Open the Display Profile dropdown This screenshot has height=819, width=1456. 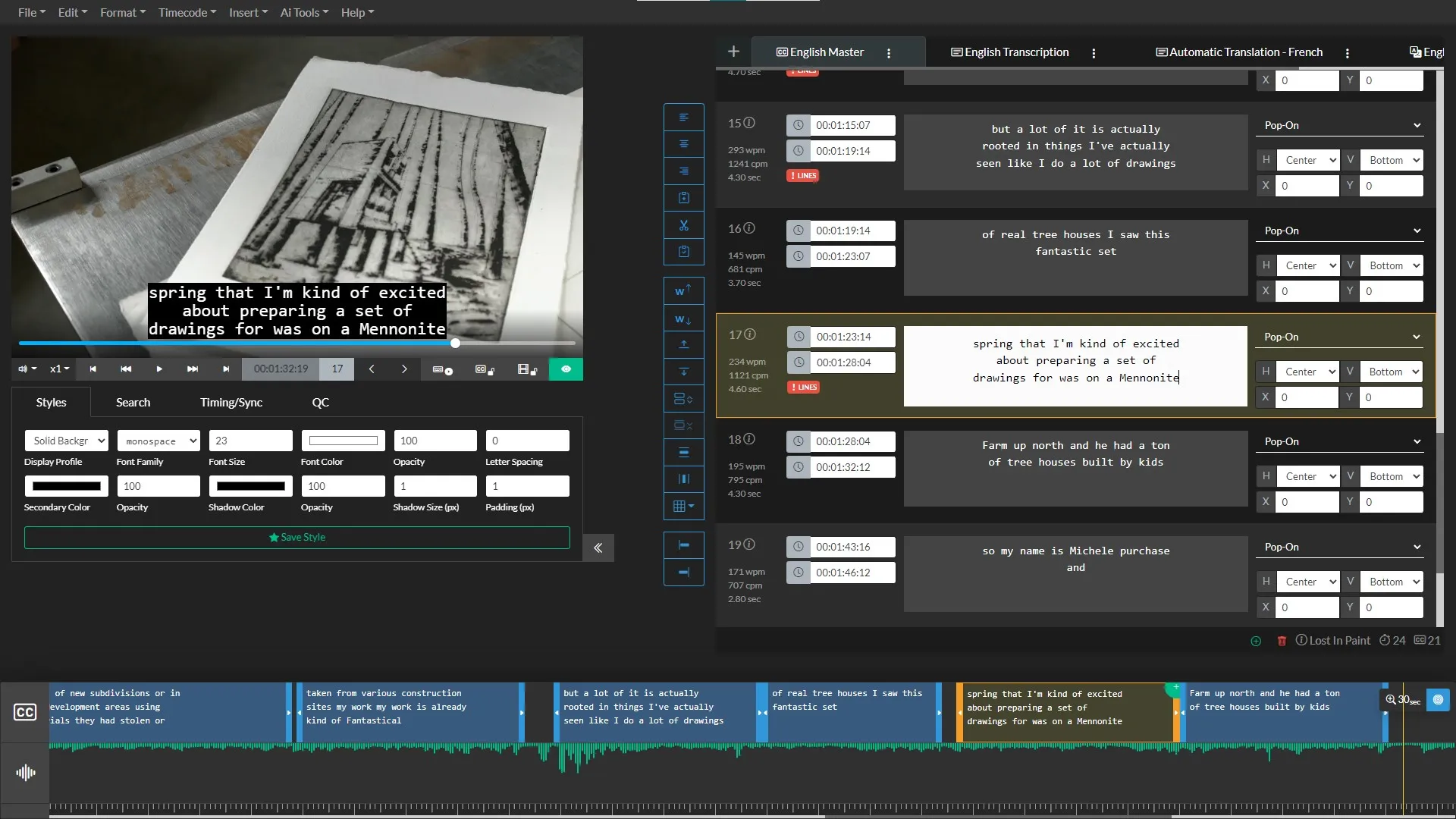pos(66,441)
